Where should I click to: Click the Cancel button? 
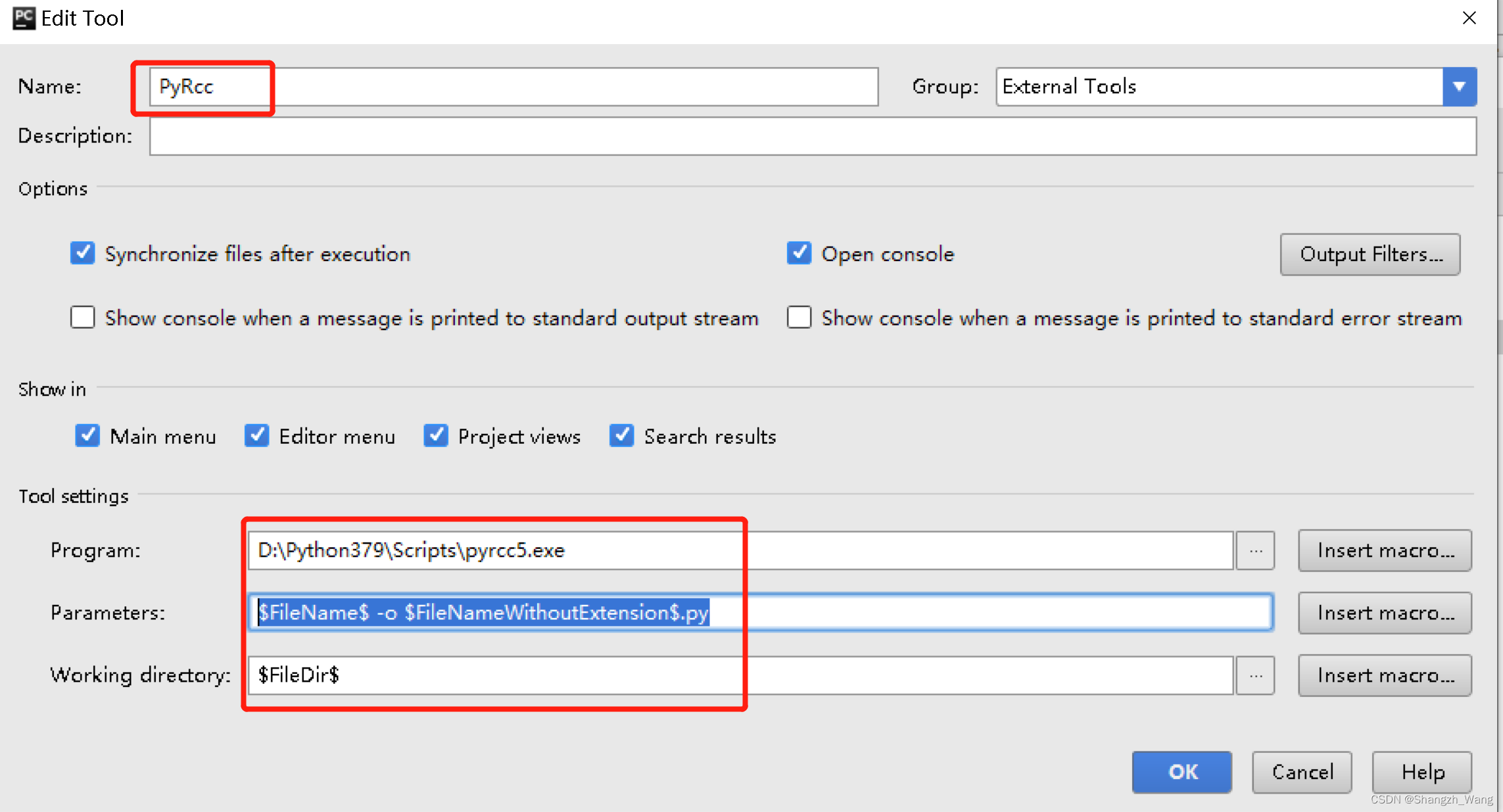1302,772
